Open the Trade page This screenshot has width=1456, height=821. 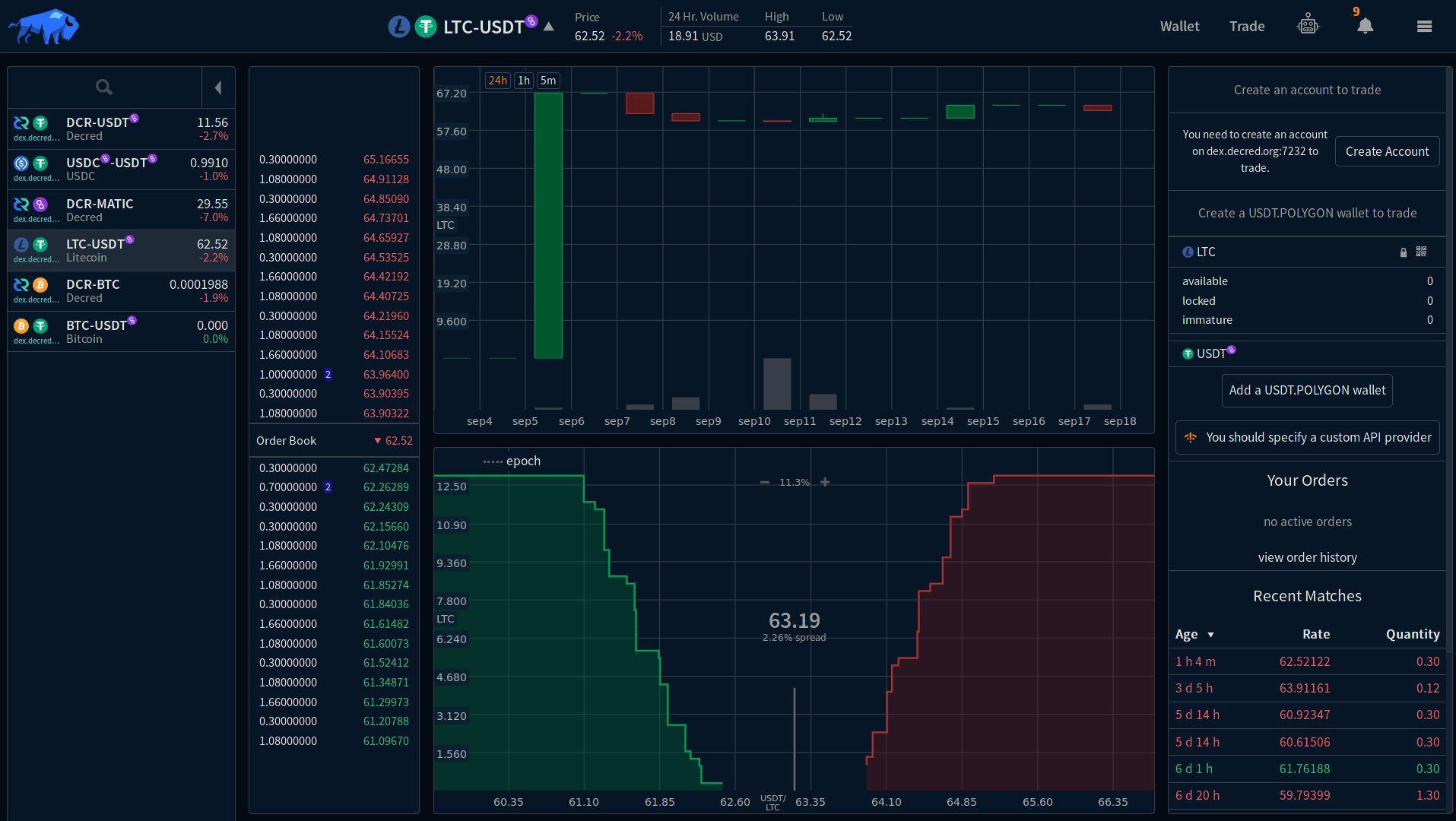click(x=1247, y=27)
